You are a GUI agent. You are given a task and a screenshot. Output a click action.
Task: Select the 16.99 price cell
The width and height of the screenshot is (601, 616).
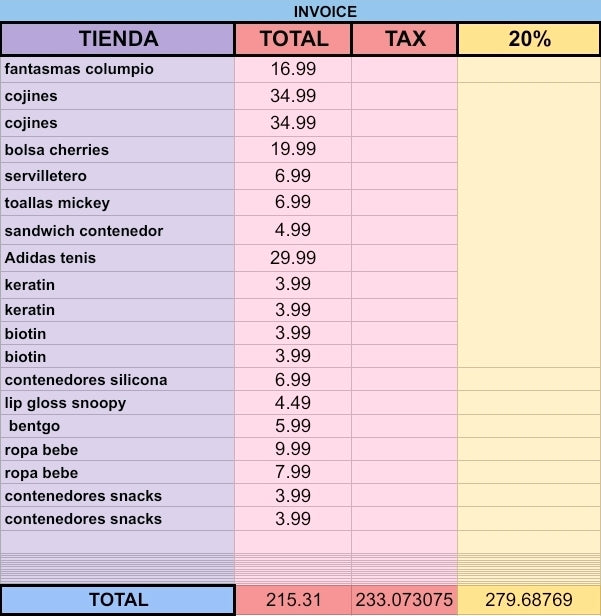pos(293,69)
